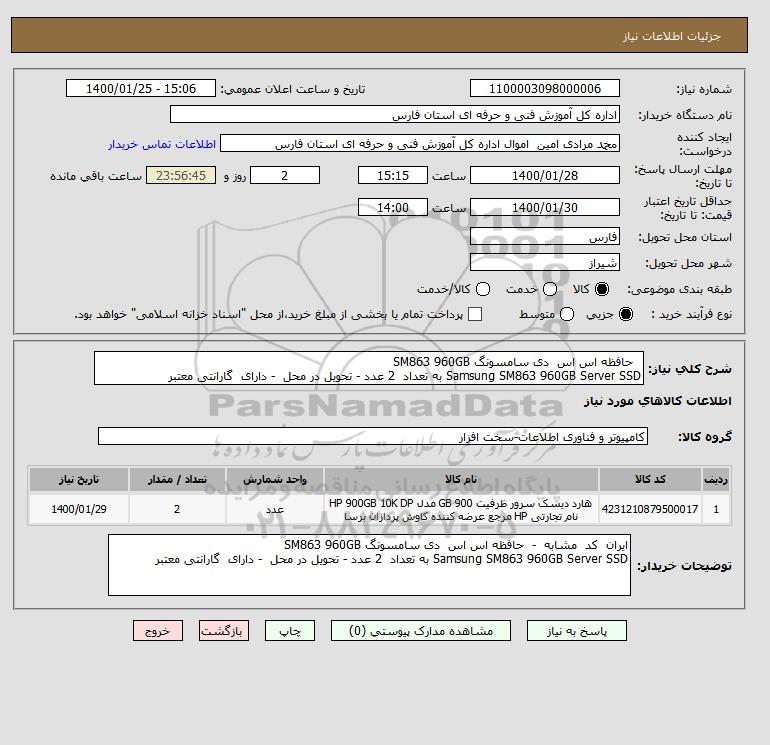Click the HP 900GB 10K DP product name cell

(461, 509)
